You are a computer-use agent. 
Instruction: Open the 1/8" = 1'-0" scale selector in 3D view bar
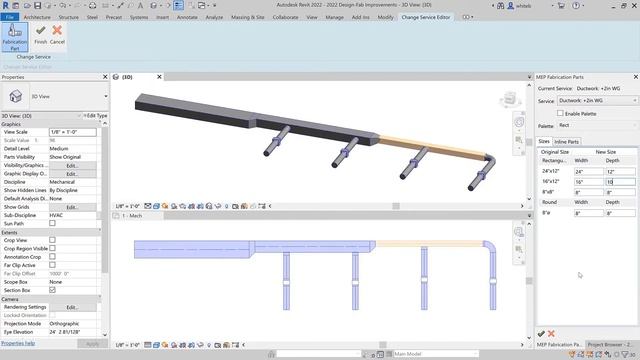tap(128, 206)
